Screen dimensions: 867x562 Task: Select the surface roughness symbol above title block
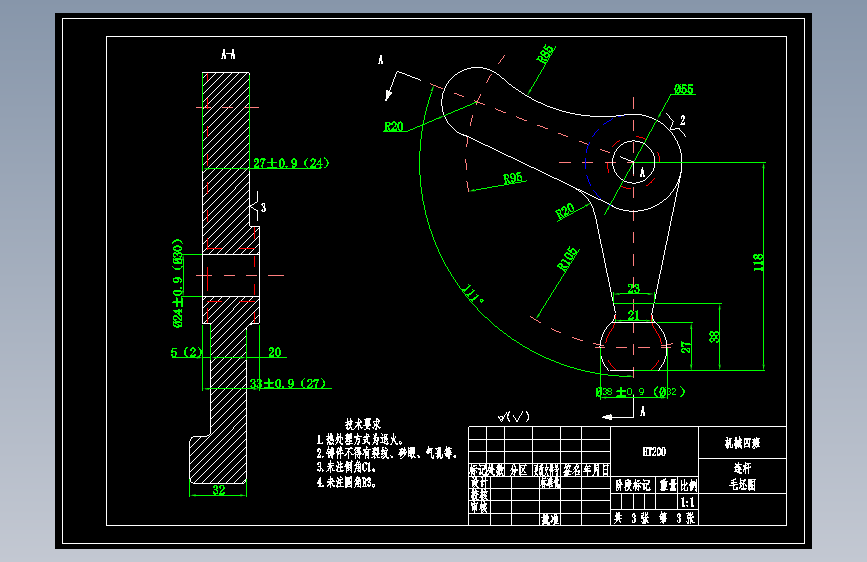coord(514,417)
